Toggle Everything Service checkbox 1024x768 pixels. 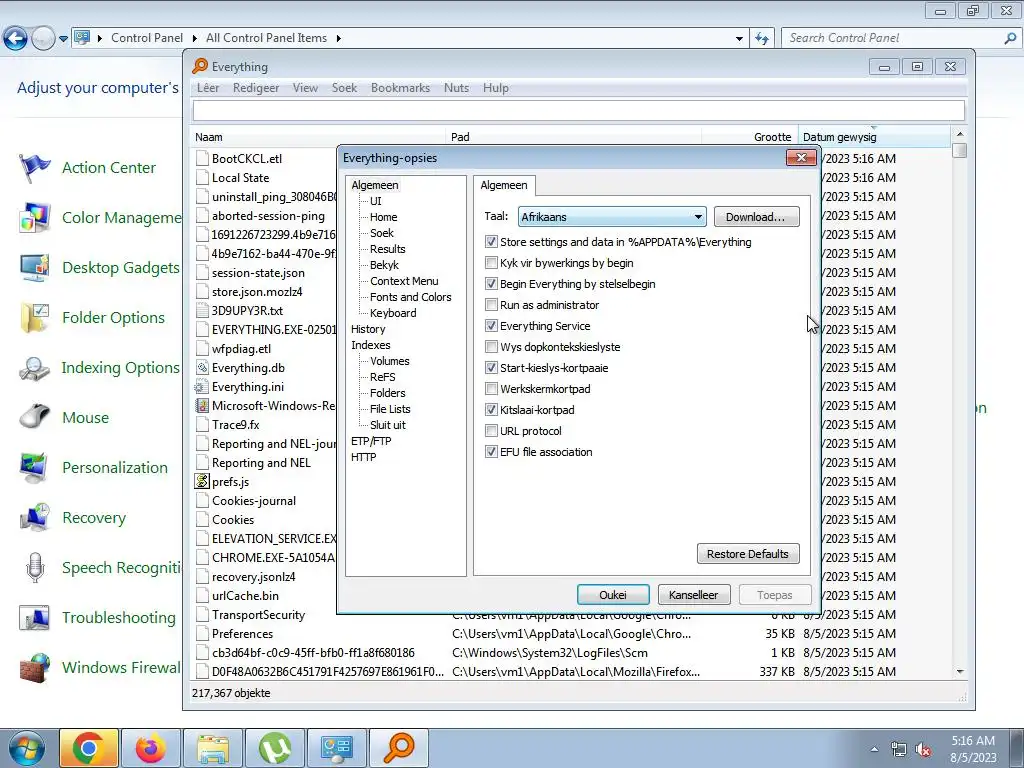click(x=491, y=326)
